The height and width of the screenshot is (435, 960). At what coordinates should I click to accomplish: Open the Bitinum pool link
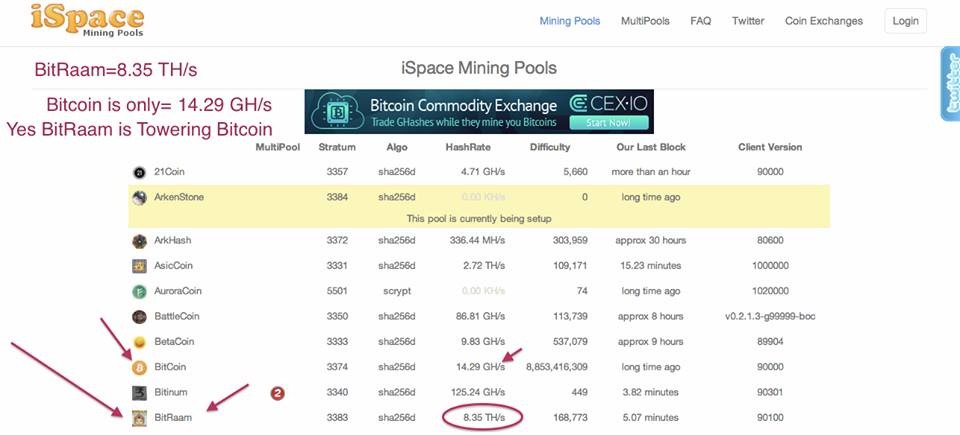pyautogui.click(x=171, y=392)
